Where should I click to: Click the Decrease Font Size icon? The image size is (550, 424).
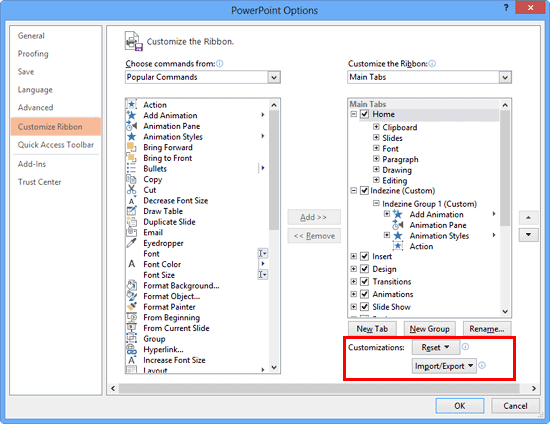click(132, 200)
